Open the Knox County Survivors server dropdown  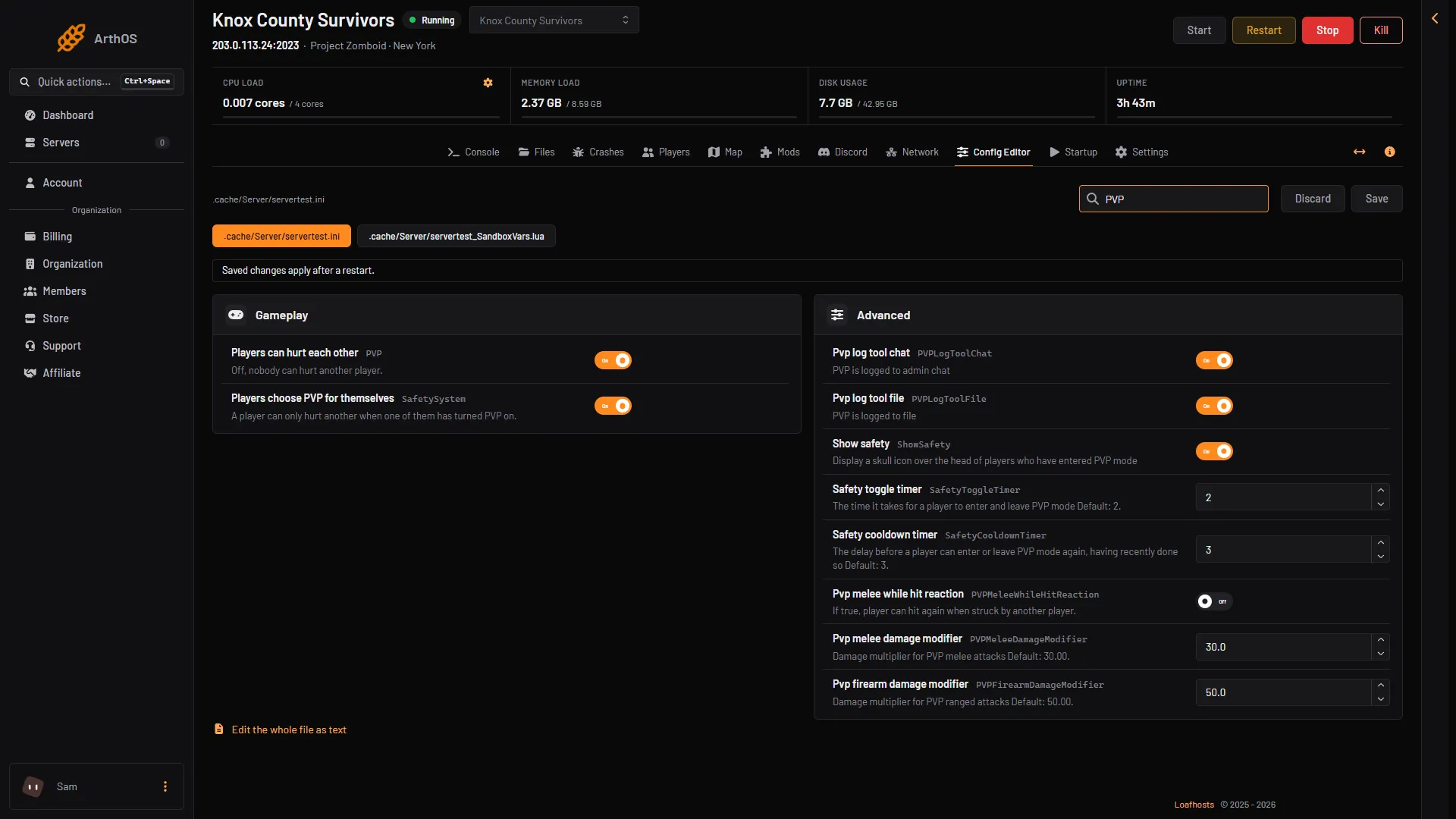(554, 20)
